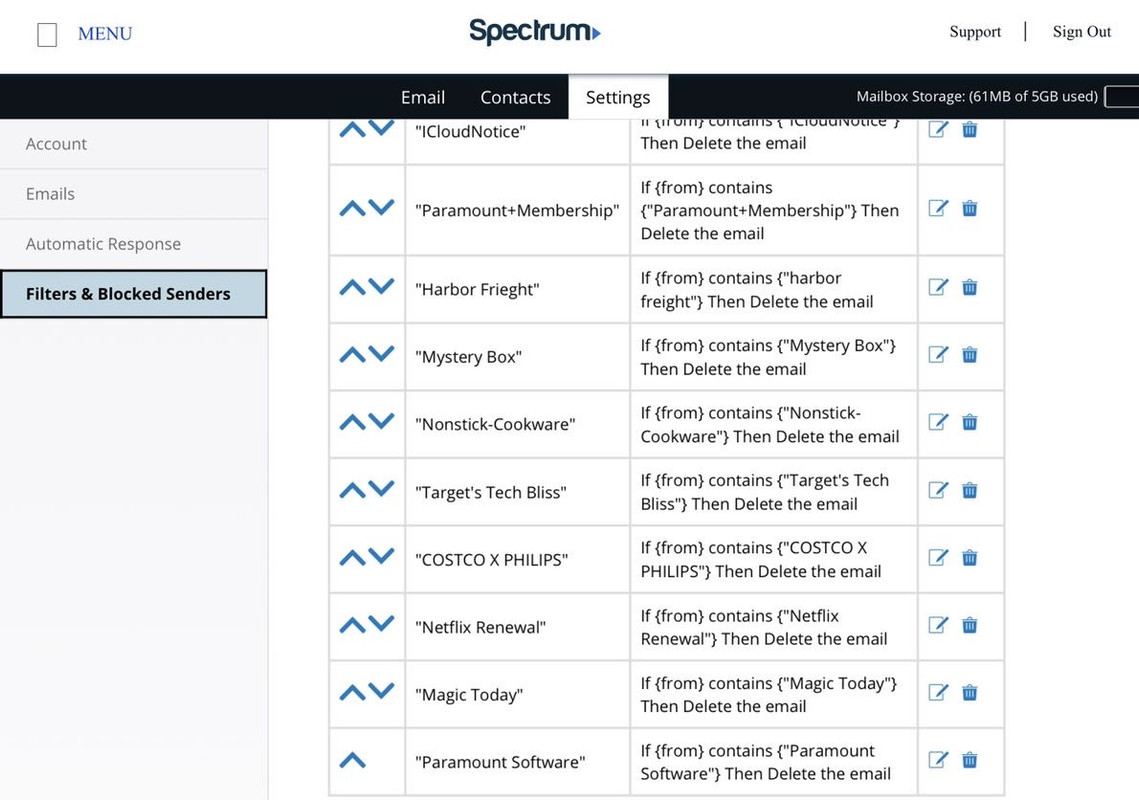Go to Spectrum home via logo
The width and height of the screenshot is (1139, 800).
[535, 32]
